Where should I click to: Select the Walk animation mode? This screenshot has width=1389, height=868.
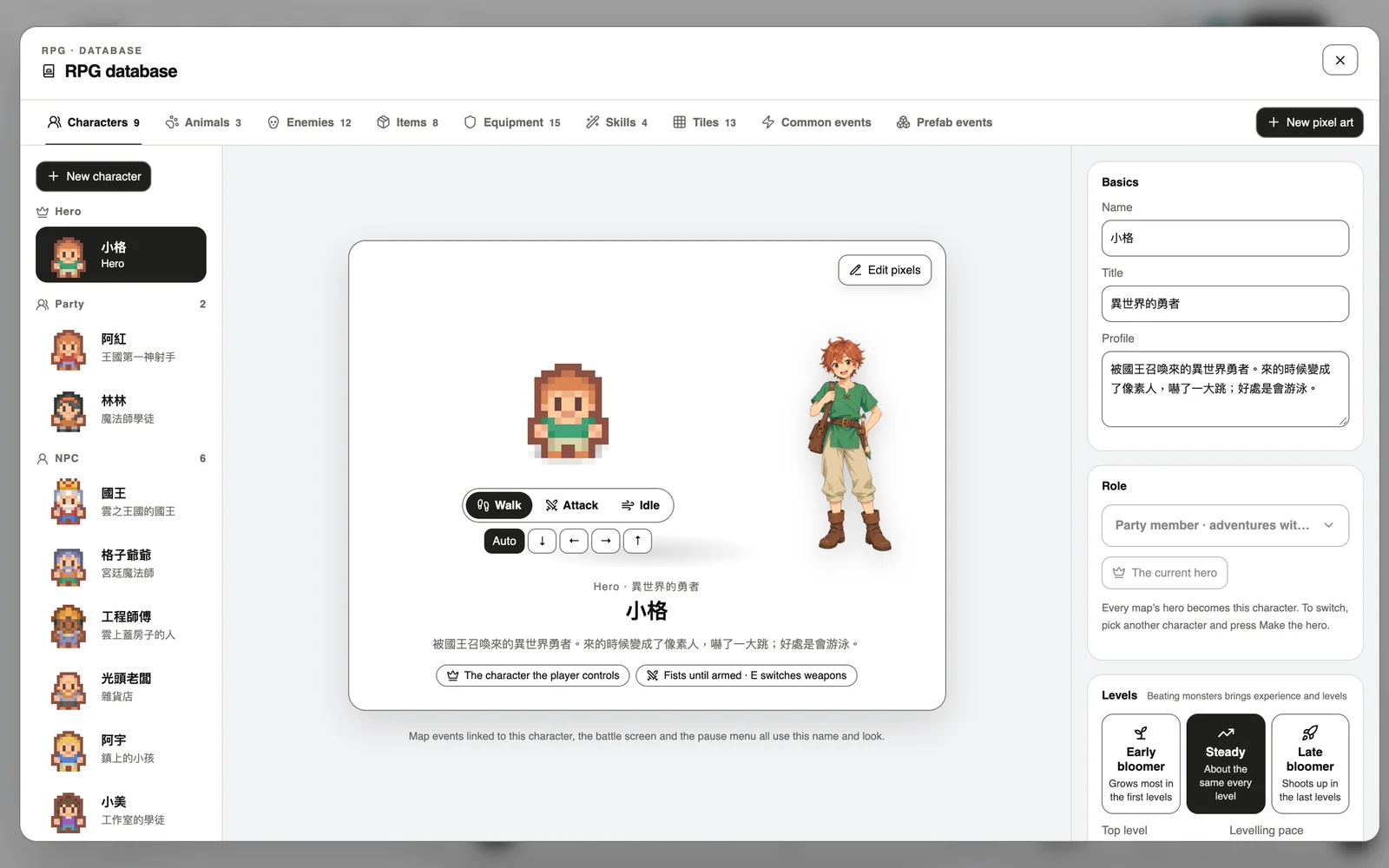(499, 505)
